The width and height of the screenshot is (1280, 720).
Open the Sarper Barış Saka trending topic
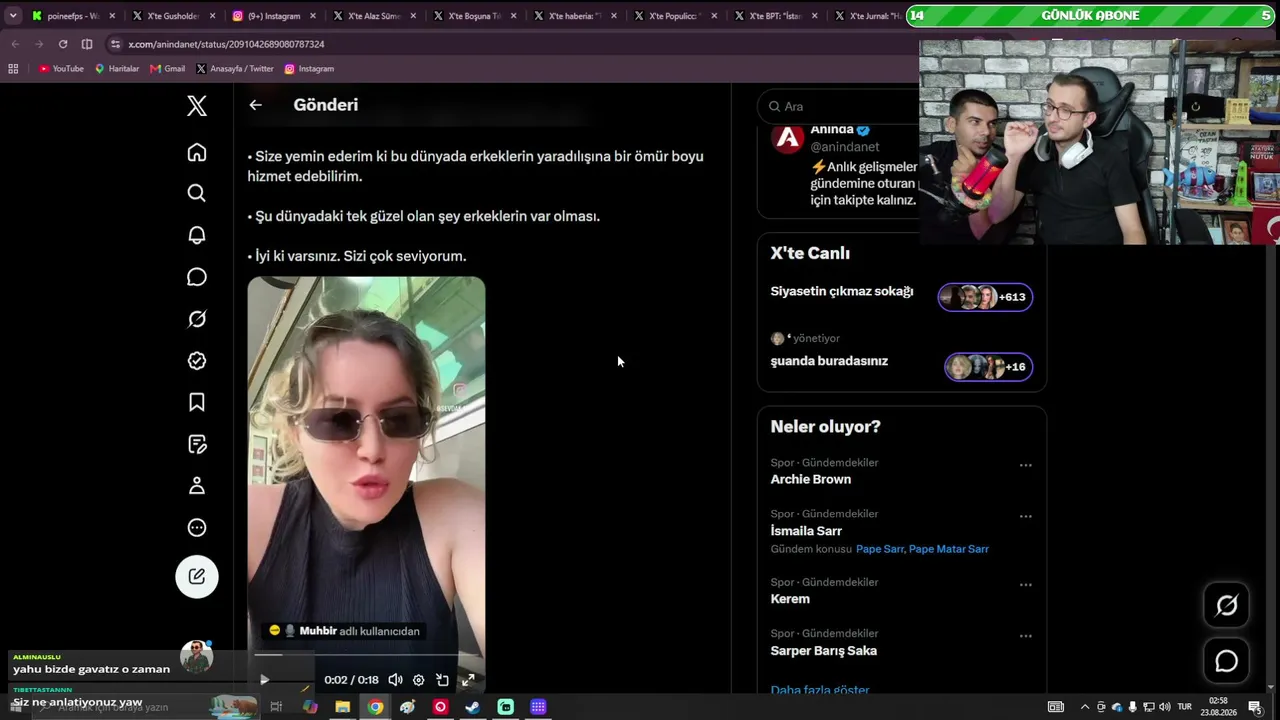click(x=824, y=651)
